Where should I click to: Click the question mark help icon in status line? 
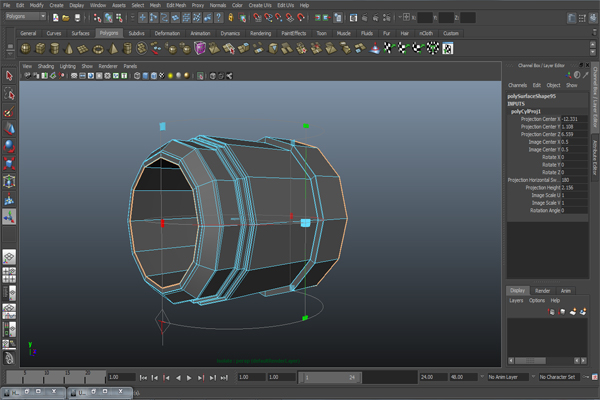pyautogui.click(x=218, y=18)
